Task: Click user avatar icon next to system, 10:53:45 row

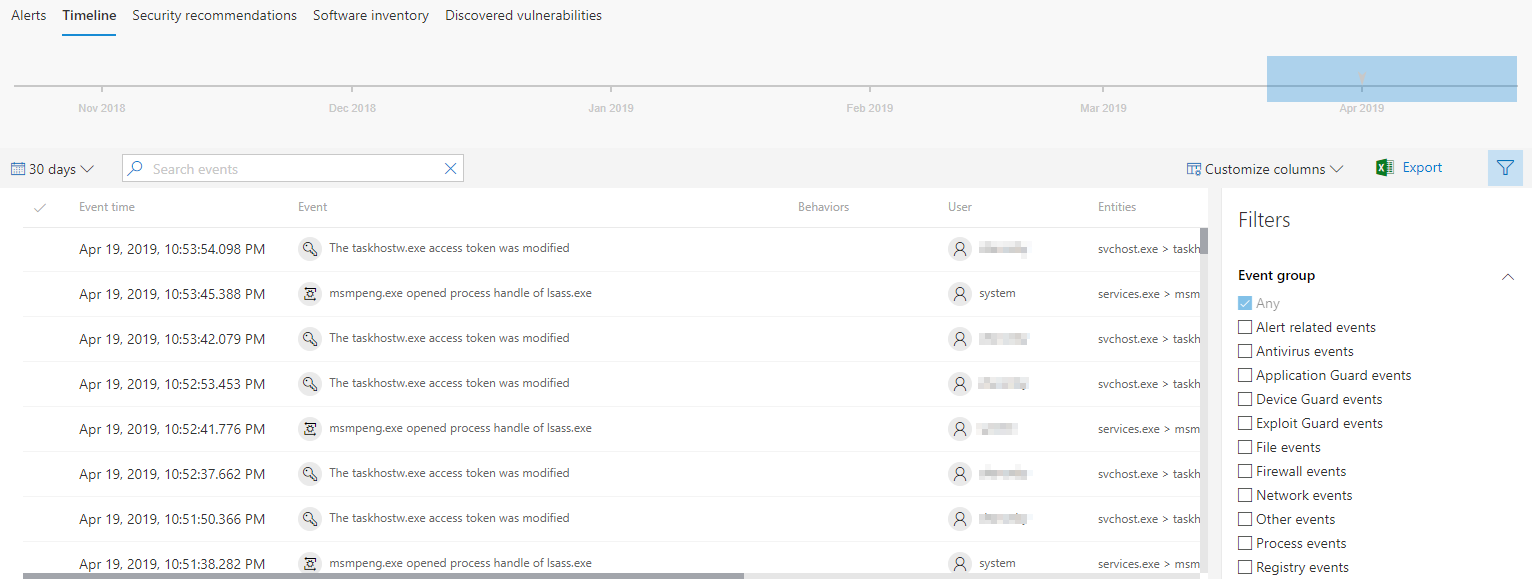Action: tap(960, 294)
